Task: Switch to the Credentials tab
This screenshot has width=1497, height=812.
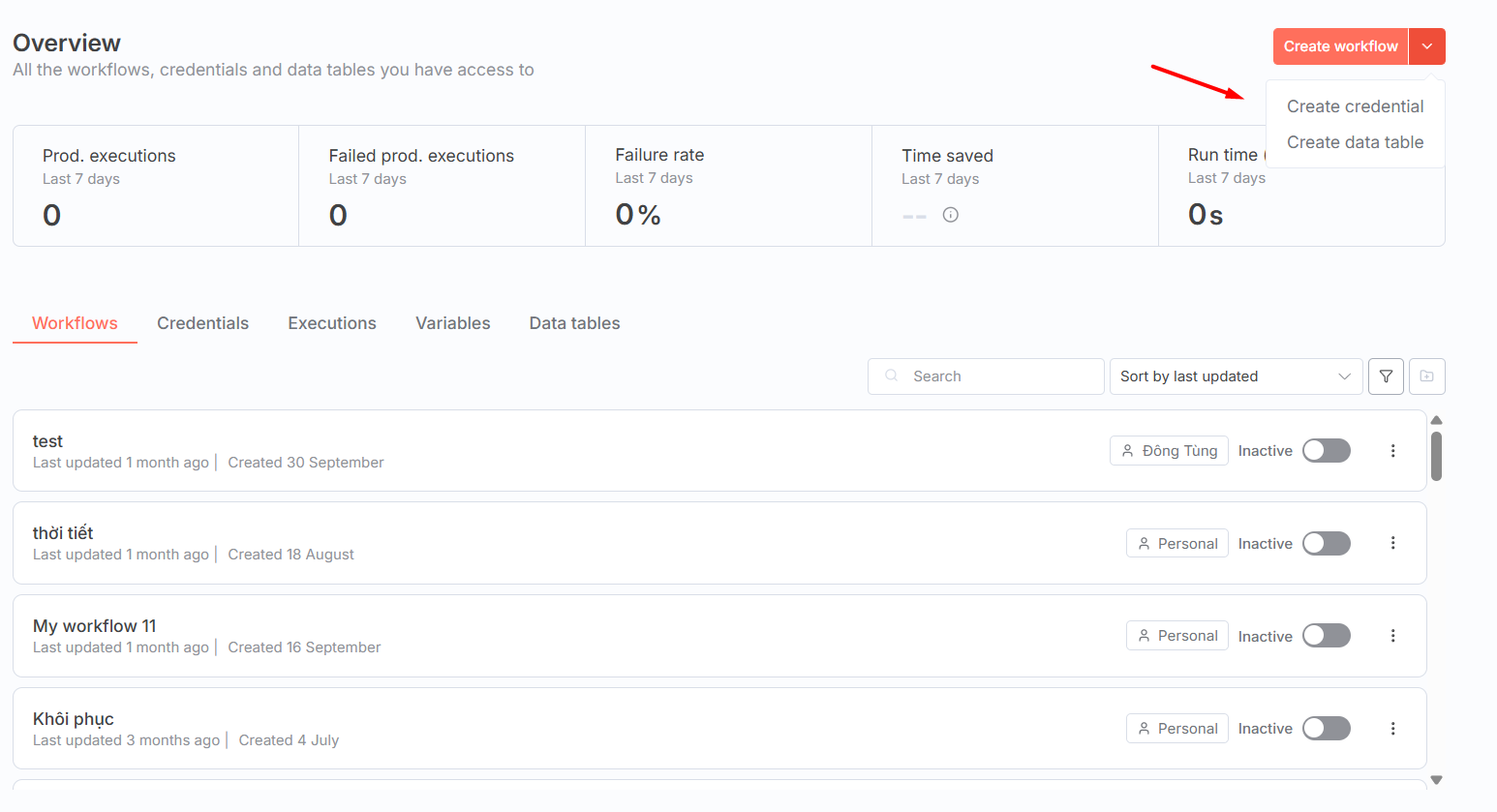Action: click(x=202, y=323)
